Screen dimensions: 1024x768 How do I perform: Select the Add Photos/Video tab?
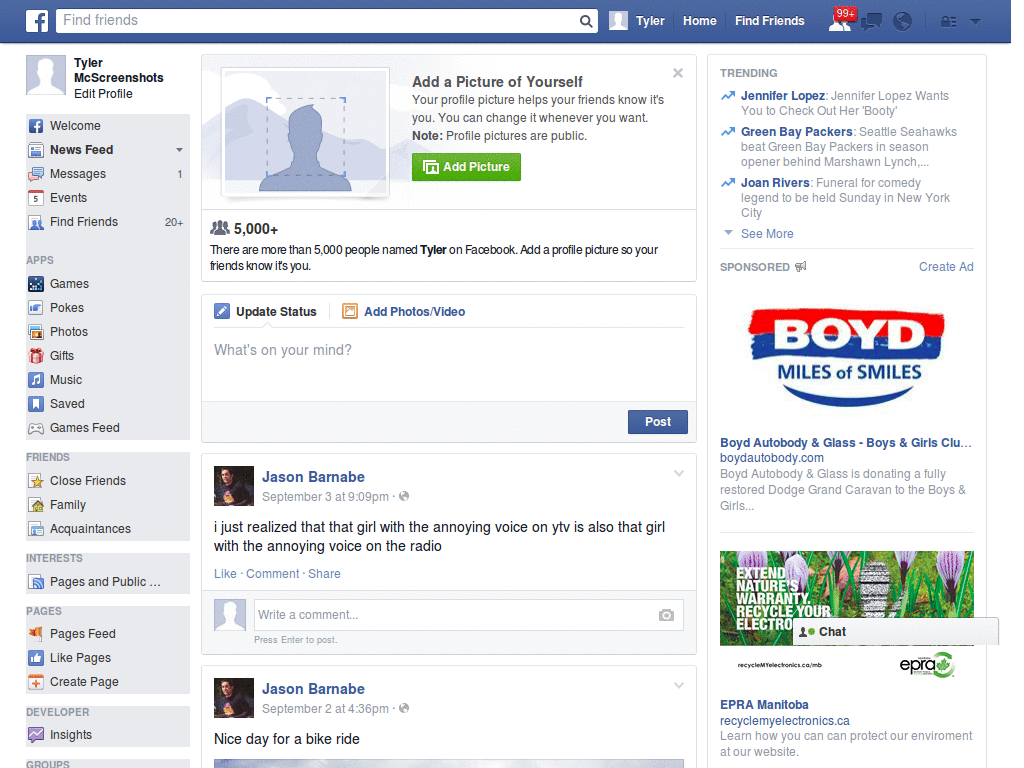point(404,312)
